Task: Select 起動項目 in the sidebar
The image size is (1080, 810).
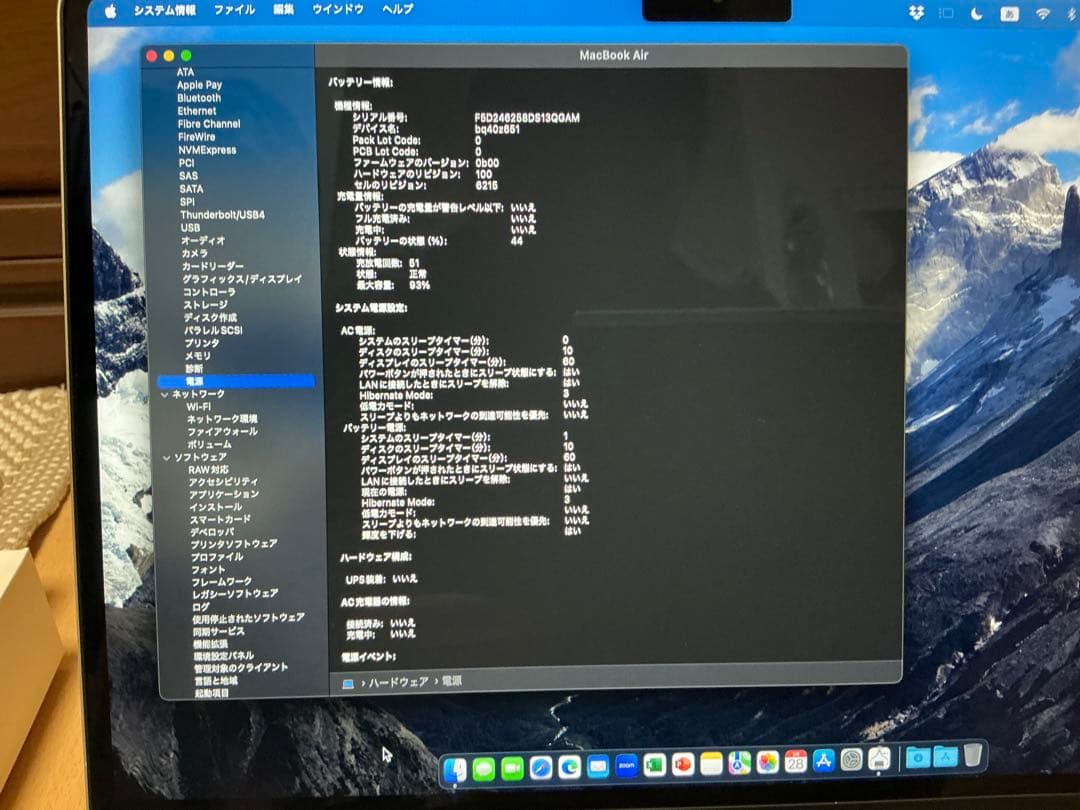Action: click(211, 693)
